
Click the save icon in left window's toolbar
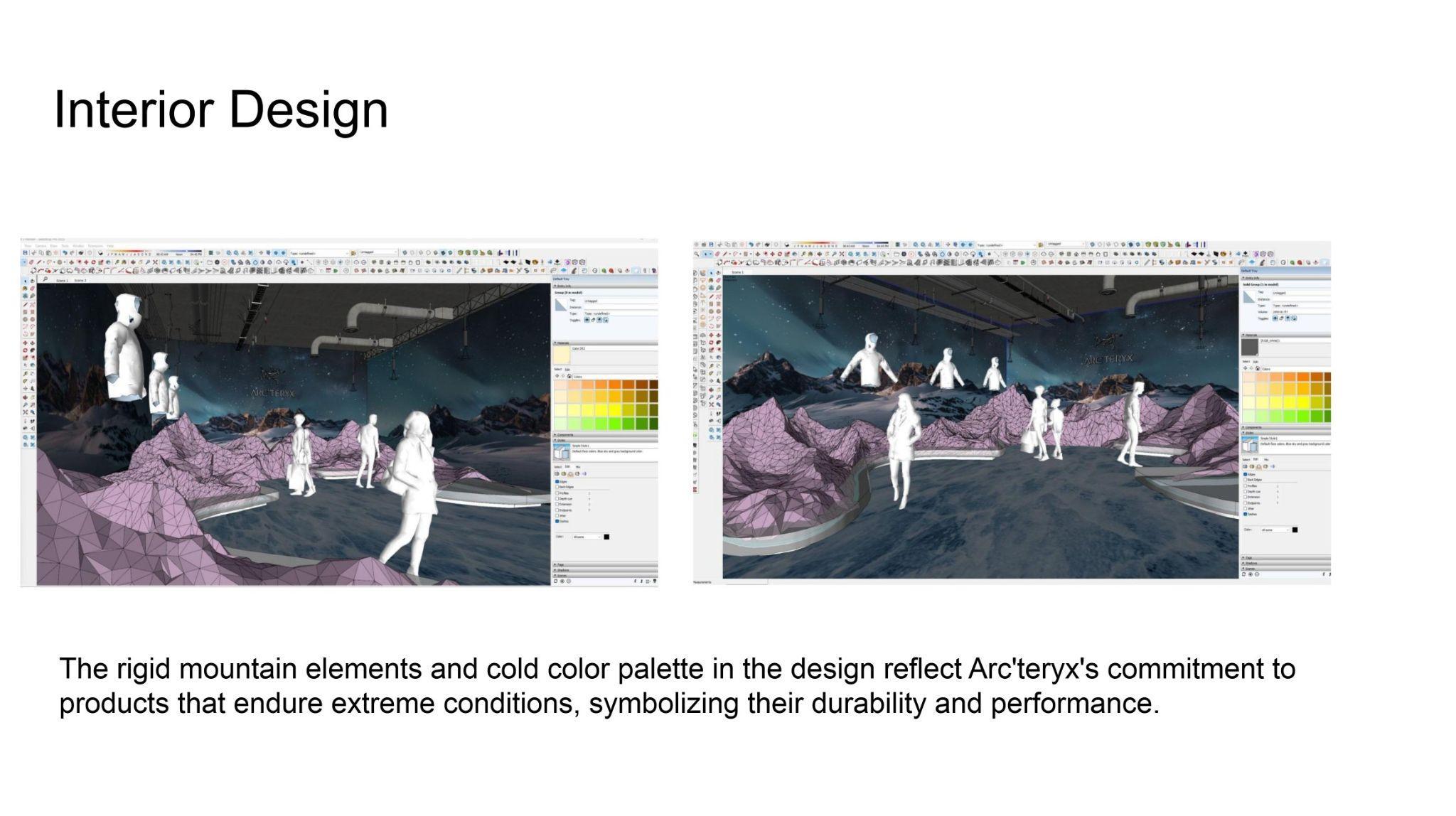coord(26,252)
